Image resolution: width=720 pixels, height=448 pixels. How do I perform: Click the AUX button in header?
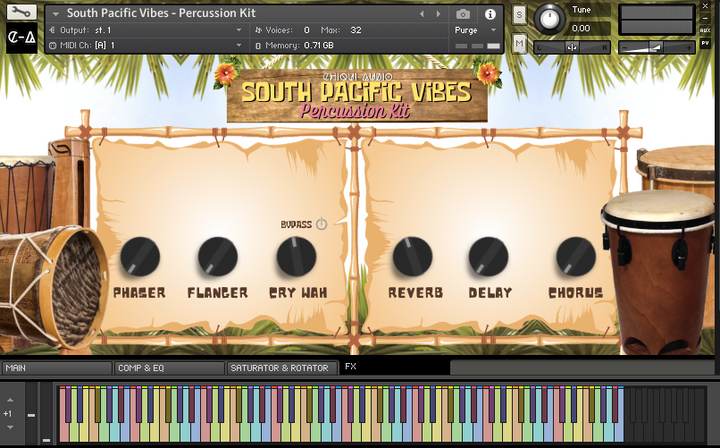tap(705, 30)
